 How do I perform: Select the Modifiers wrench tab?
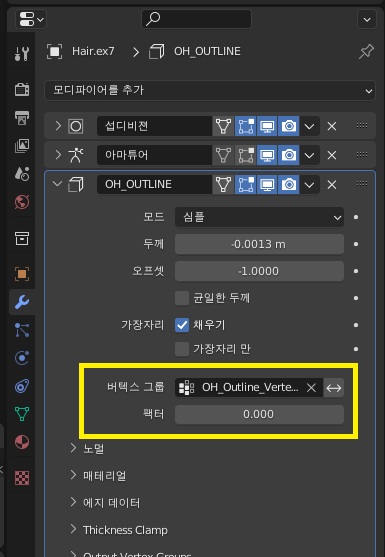(22, 302)
